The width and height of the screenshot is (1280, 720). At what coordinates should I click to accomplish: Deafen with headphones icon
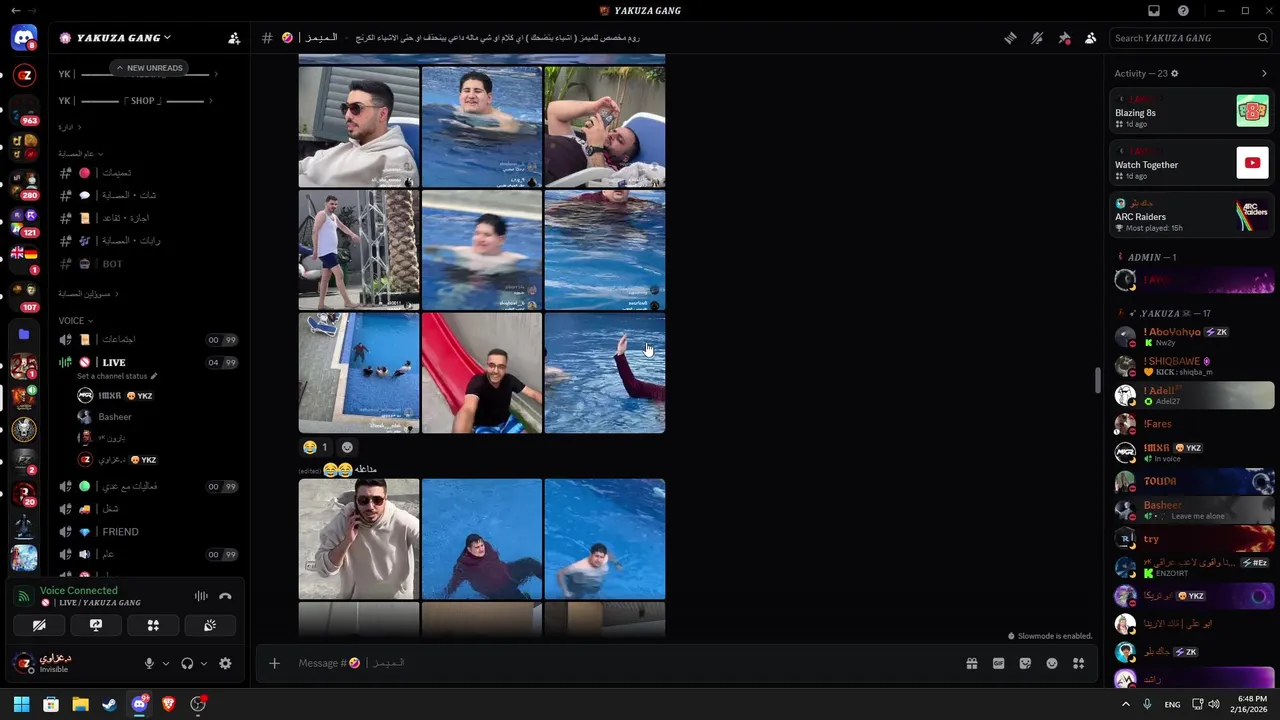[187, 663]
